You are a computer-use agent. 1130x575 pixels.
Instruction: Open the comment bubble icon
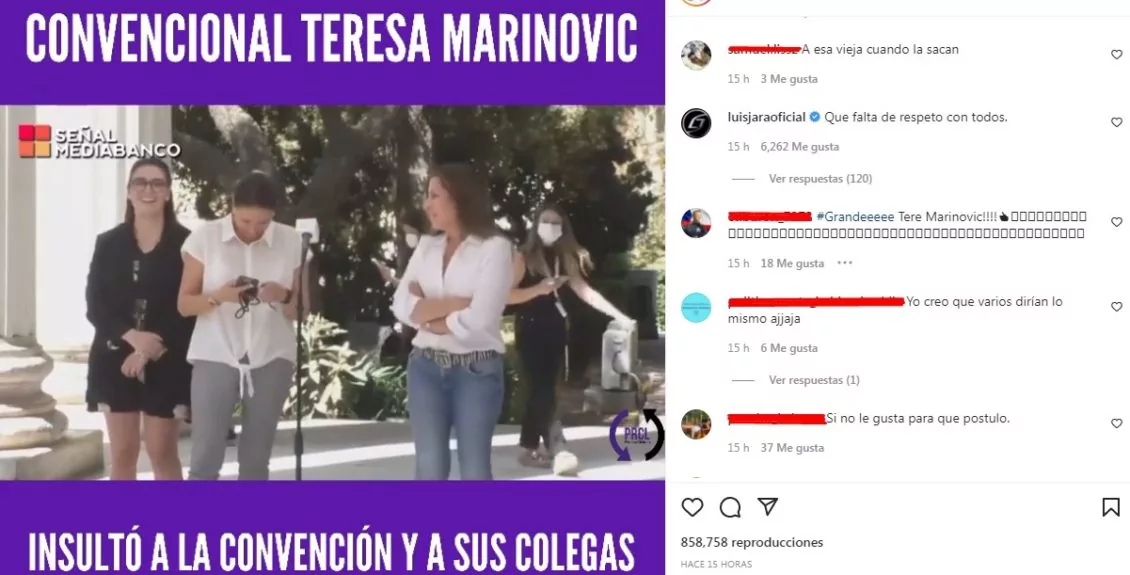pyautogui.click(x=730, y=507)
